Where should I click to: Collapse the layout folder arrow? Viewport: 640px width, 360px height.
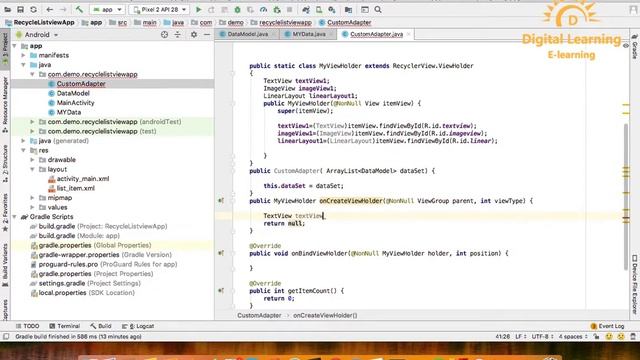coord(33,169)
